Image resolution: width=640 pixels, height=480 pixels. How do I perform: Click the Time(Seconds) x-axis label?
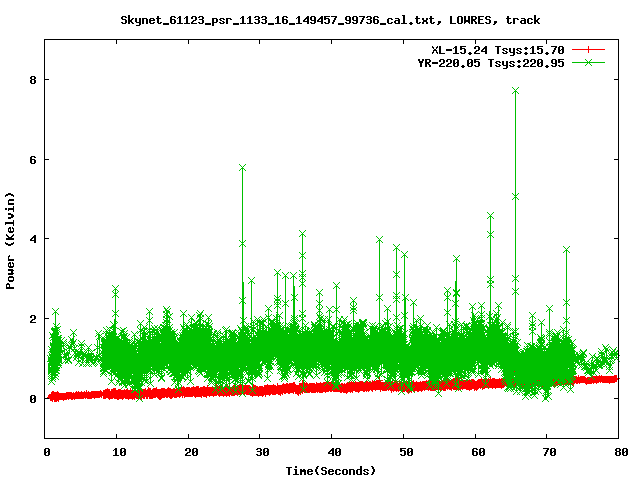pyautogui.click(x=331, y=470)
